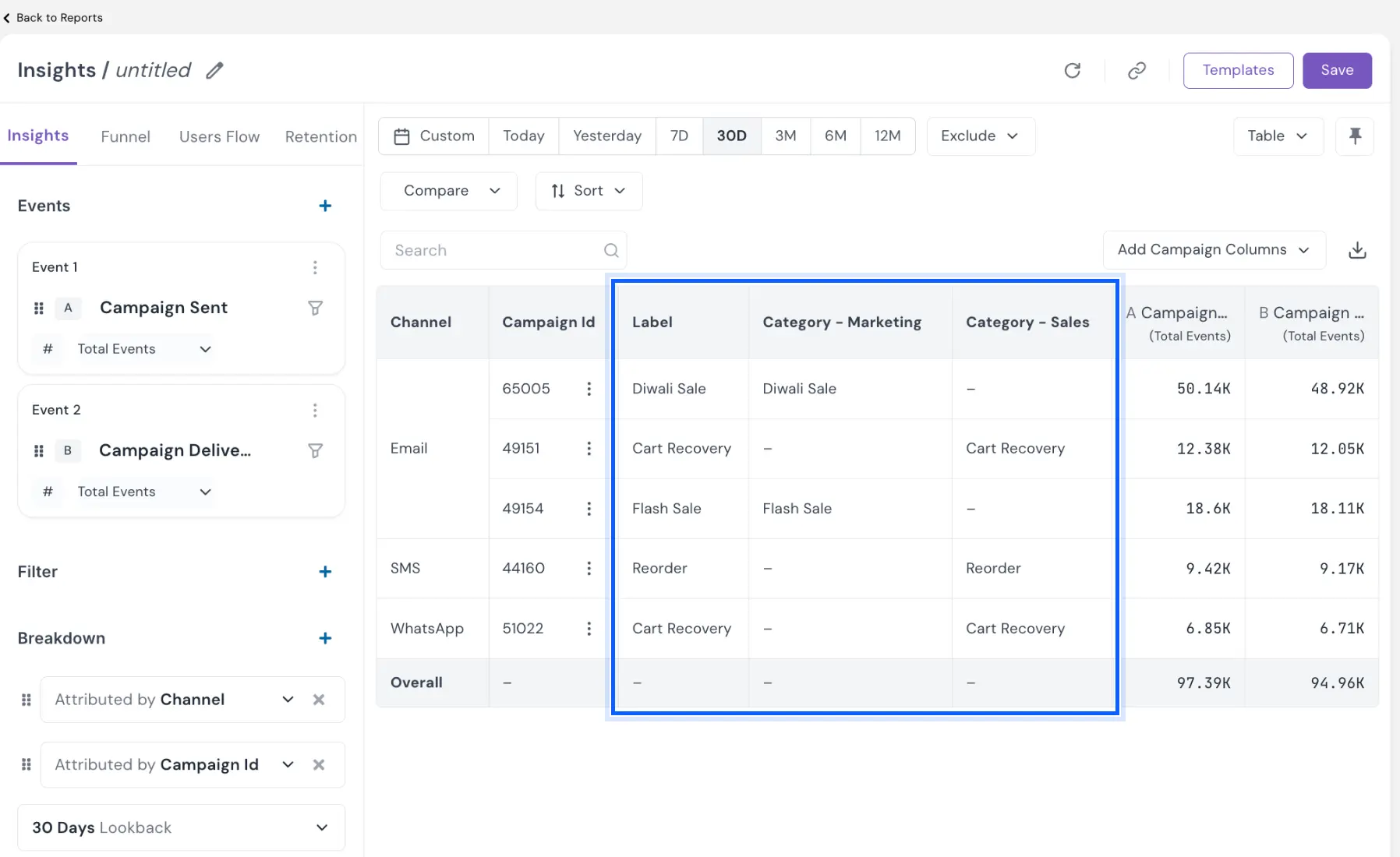
Task: Open the Exclude dropdown
Action: point(981,136)
